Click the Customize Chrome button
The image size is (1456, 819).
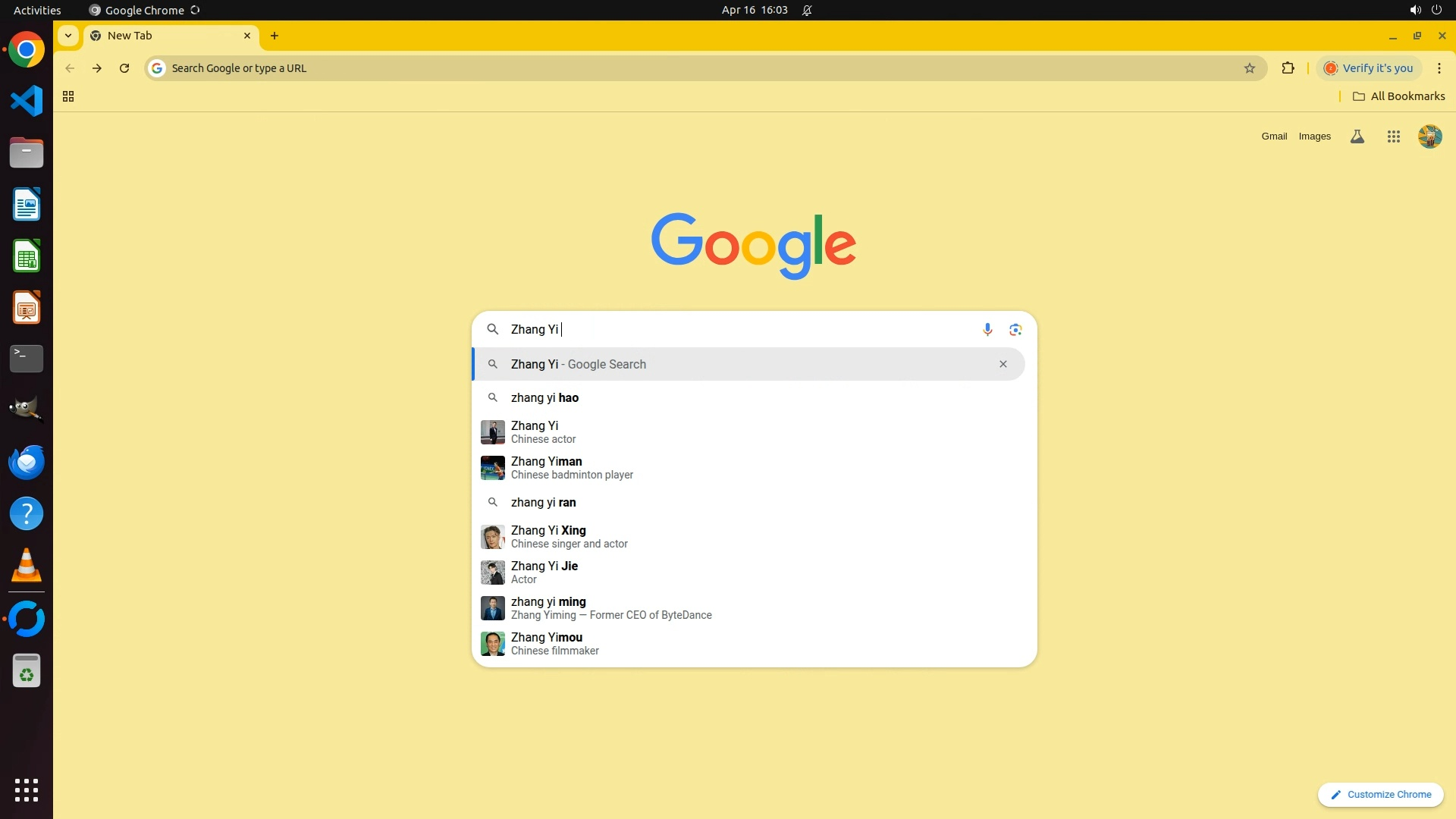coord(1380,794)
